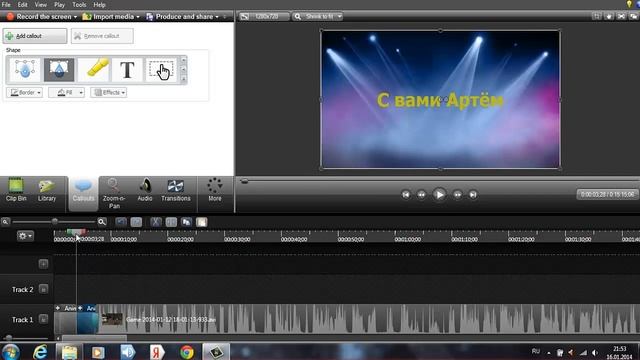Click the timeline Copy icon
Screen dimensions: 640x360
pos(187,222)
